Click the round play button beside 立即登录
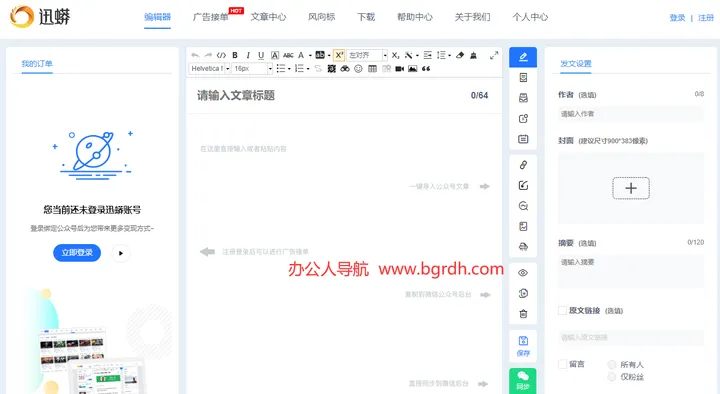 tap(121, 253)
